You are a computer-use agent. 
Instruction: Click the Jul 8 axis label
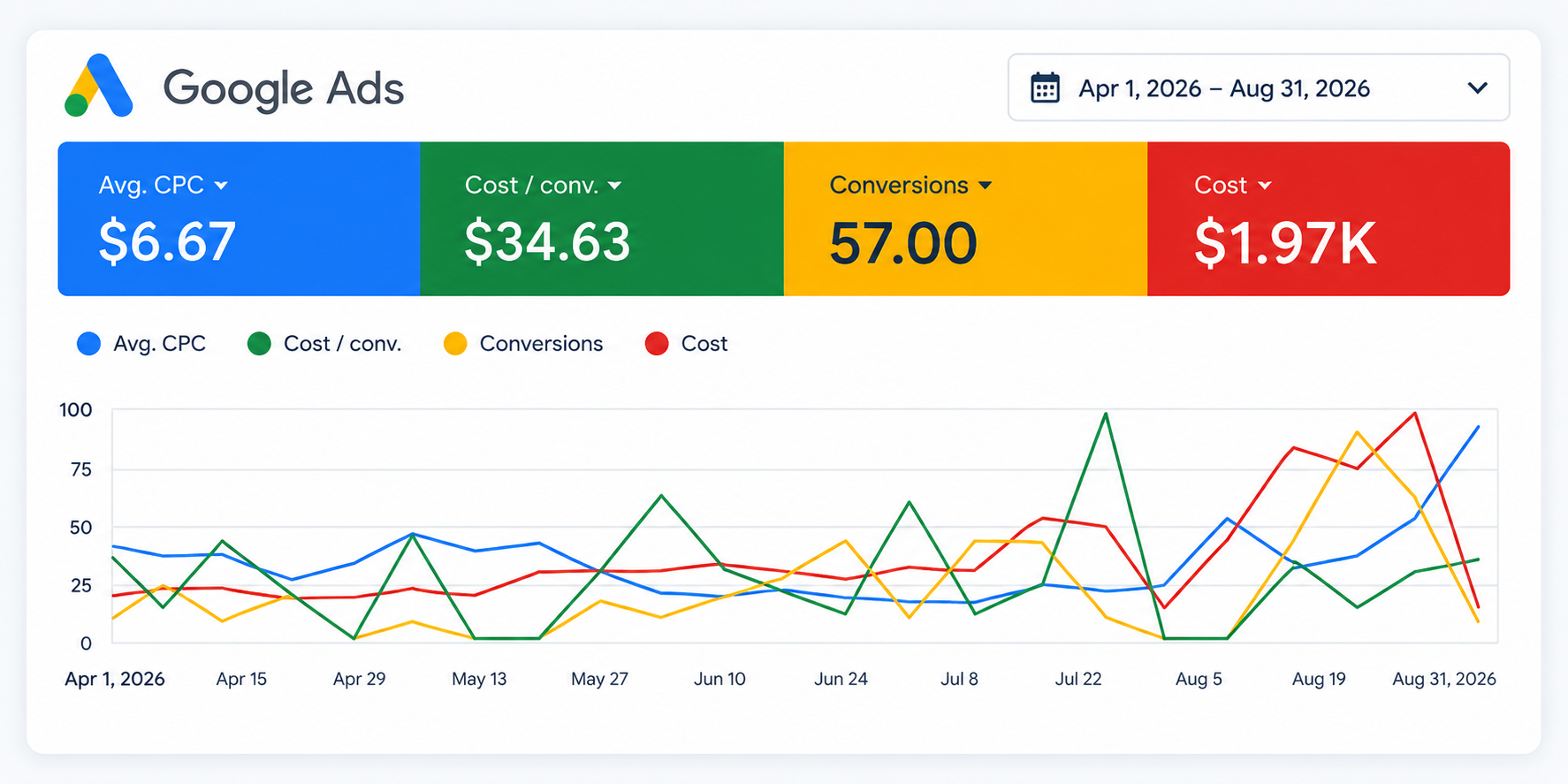pyautogui.click(x=959, y=679)
